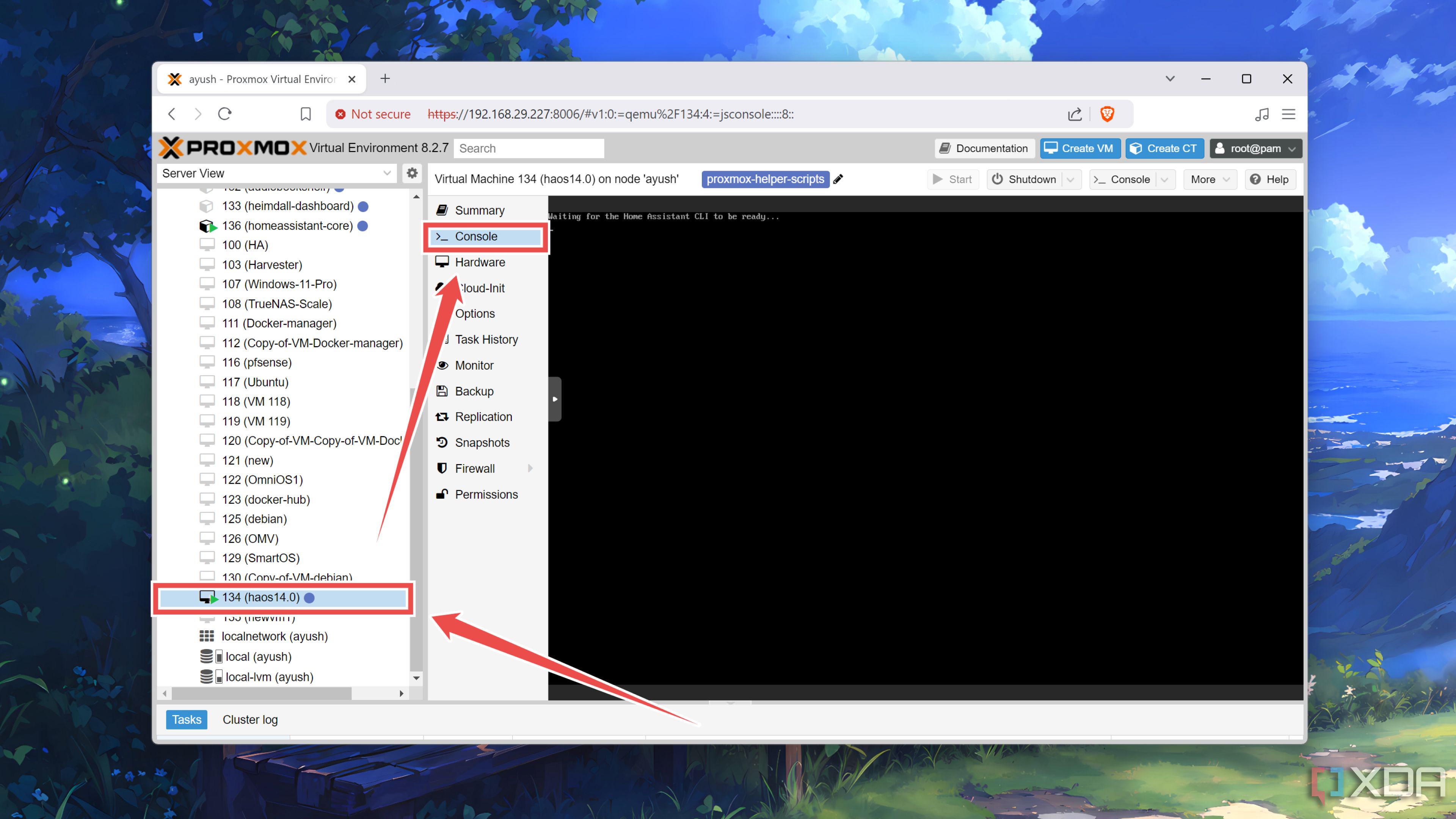The image size is (1456, 819).
Task: Open the Shutdown dropdown arrow
Action: (1072, 179)
